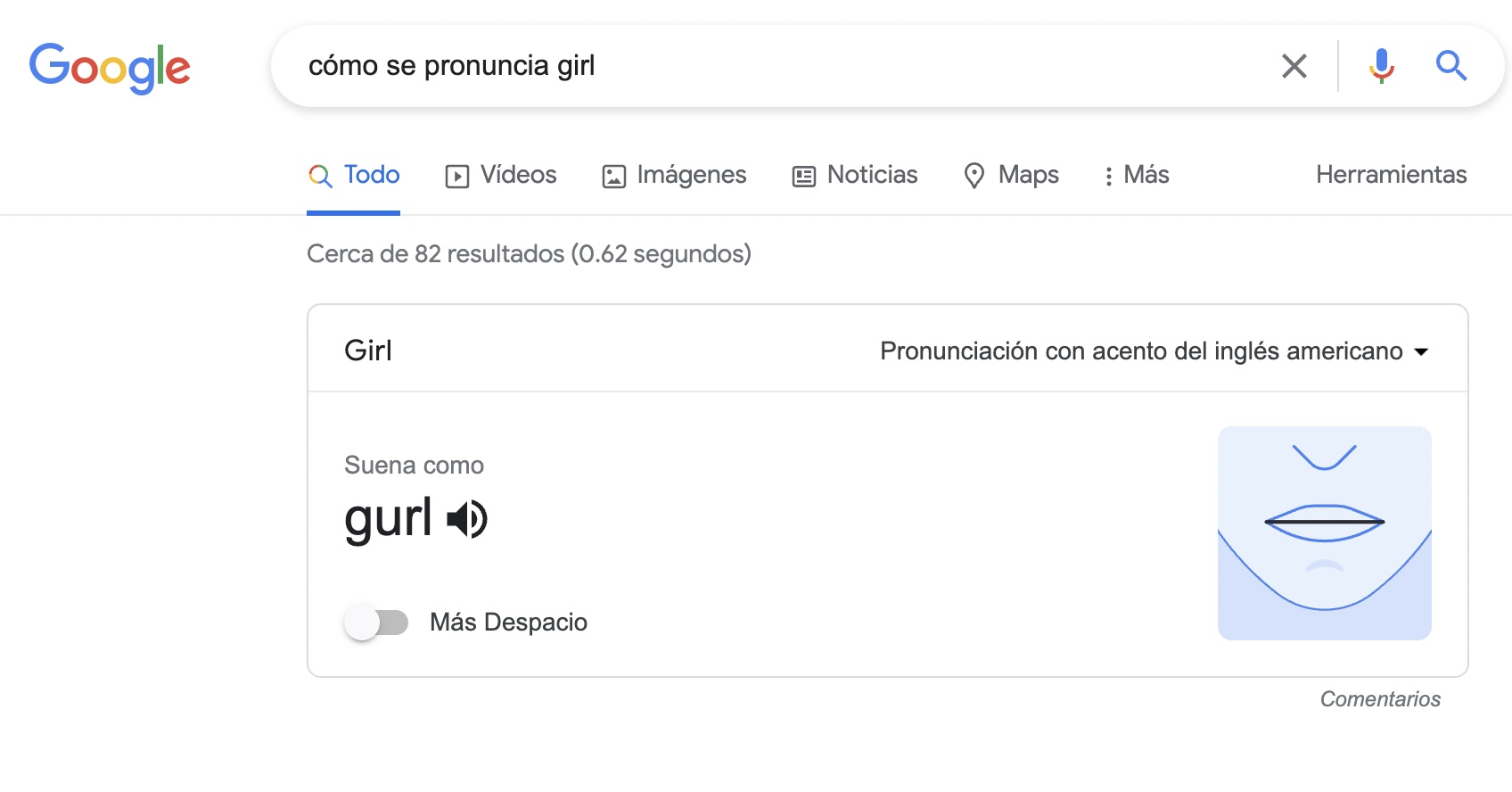This screenshot has height=792, width=1512.
Task: Expand the Más options menu
Action: pyautogui.click(x=1135, y=175)
